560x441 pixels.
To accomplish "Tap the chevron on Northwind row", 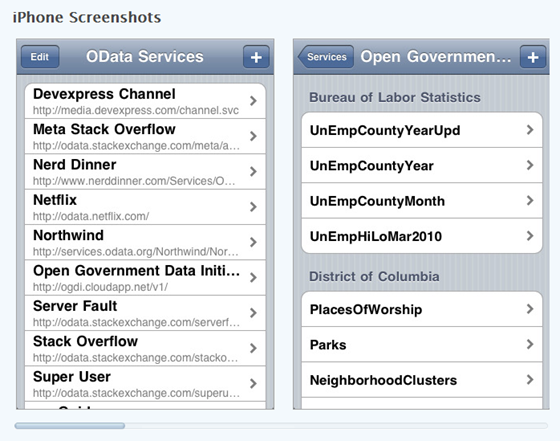I will pyautogui.click(x=253, y=242).
